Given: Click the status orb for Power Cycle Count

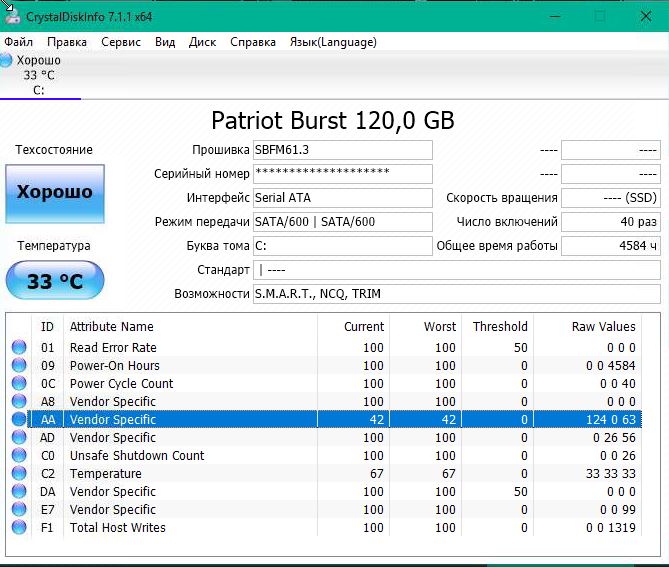Looking at the screenshot, I should (19, 383).
